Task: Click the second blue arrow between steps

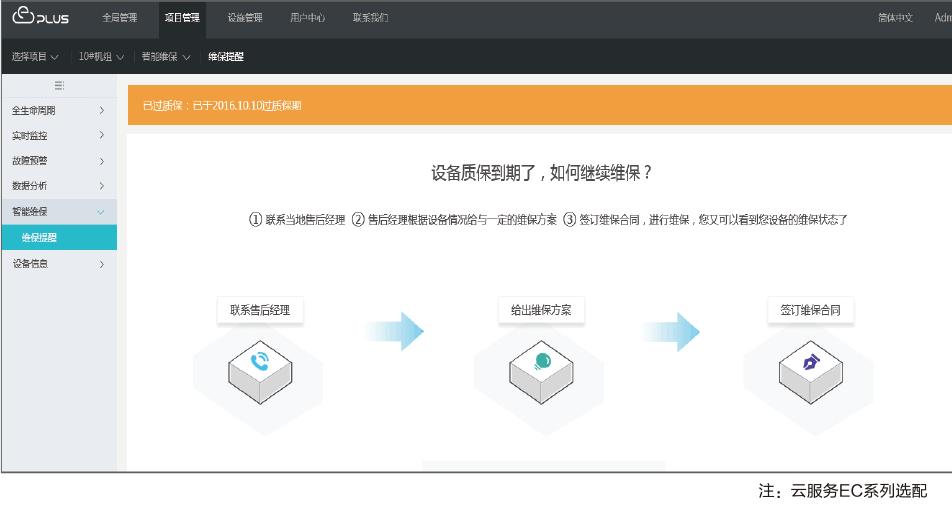Action: (x=671, y=331)
